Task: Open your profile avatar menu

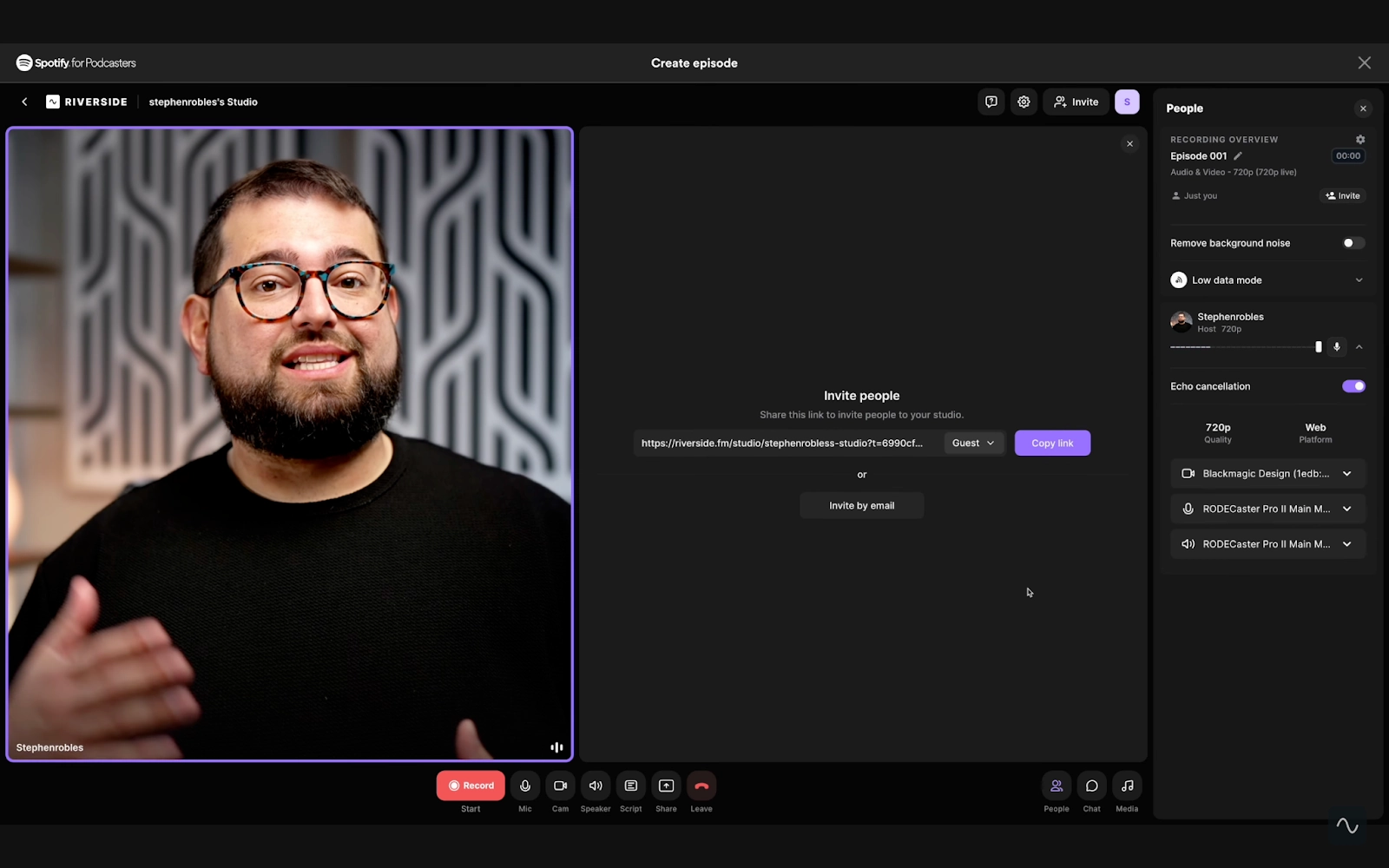Action: click(x=1126, y=102)
